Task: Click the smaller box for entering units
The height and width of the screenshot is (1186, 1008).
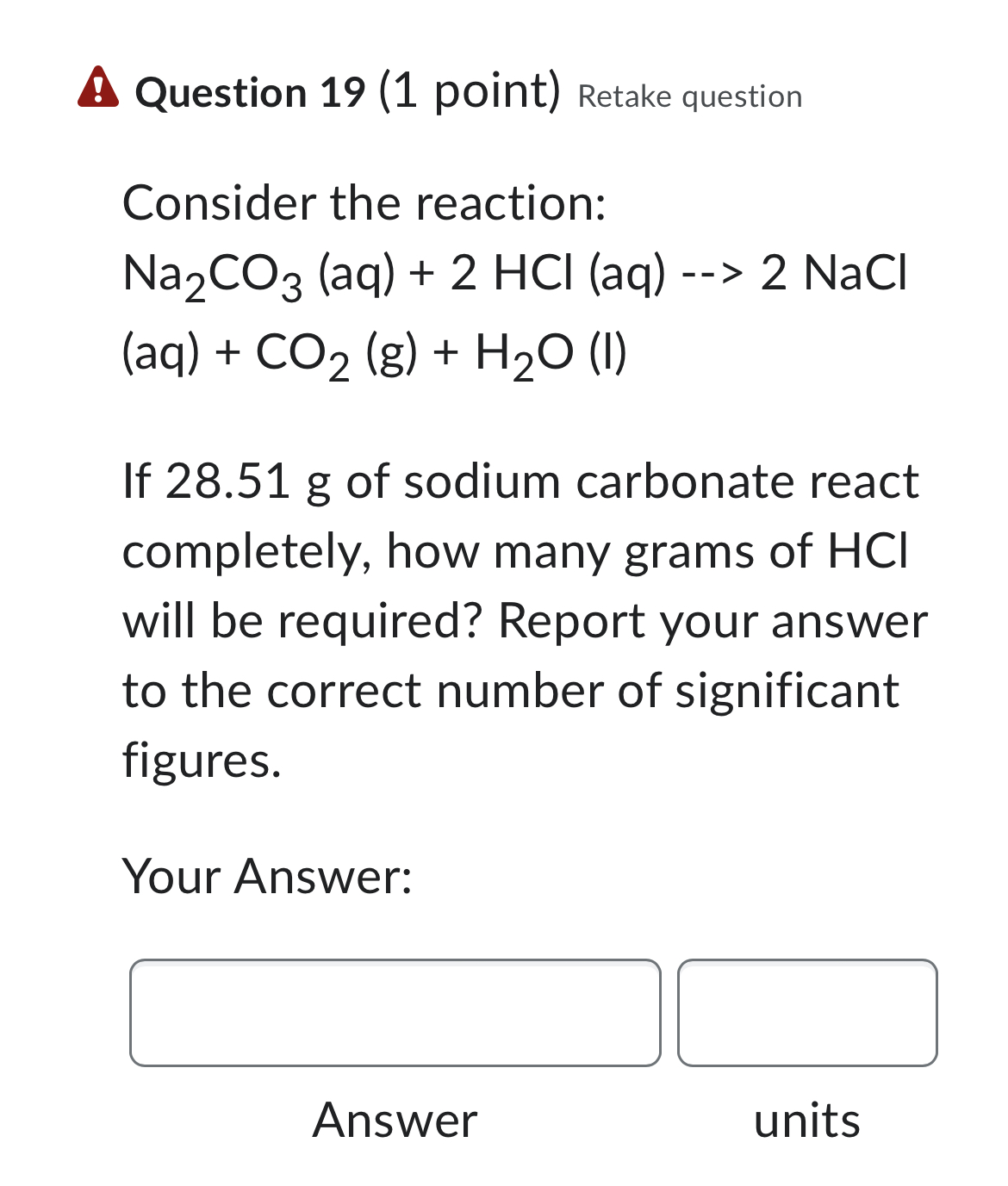Action: 809,1013
